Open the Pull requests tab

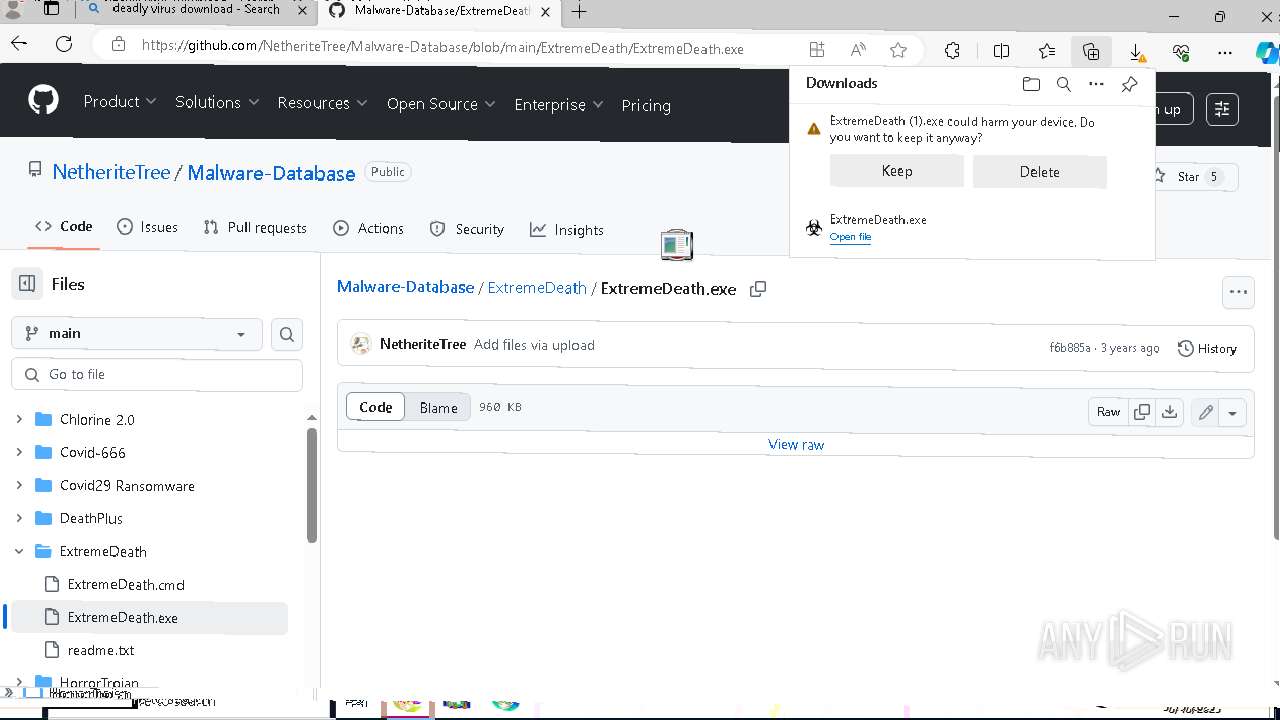pyautogui.click(x=255, y=228)
